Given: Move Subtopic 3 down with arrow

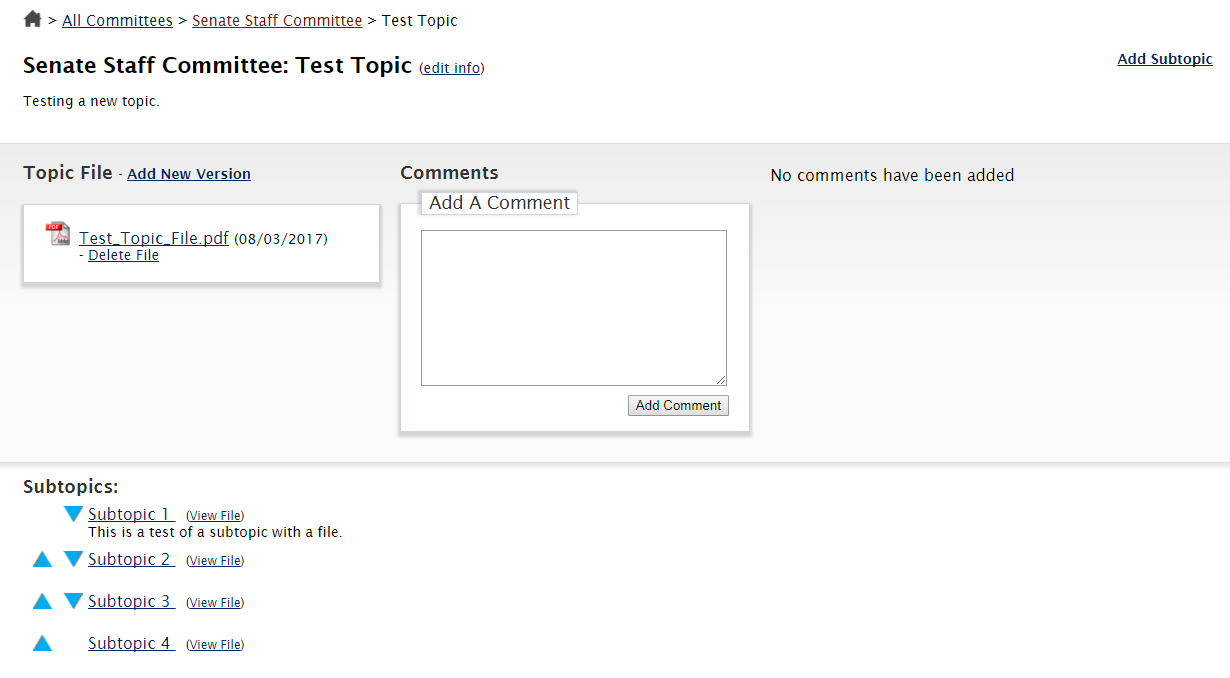Looking at the screenshot, I should pos(73,601).
